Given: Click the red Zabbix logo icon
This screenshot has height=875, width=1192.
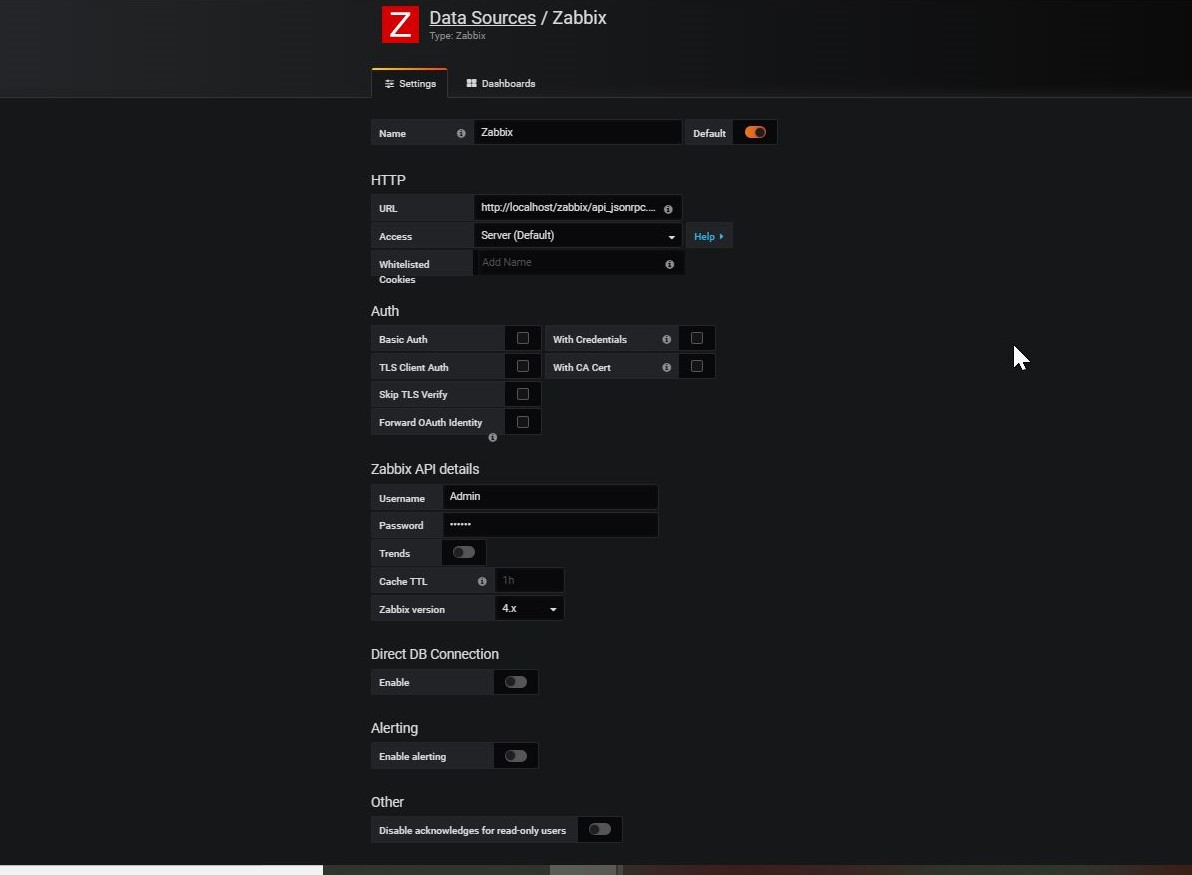Looking at the screenshot, I should 400,24.
